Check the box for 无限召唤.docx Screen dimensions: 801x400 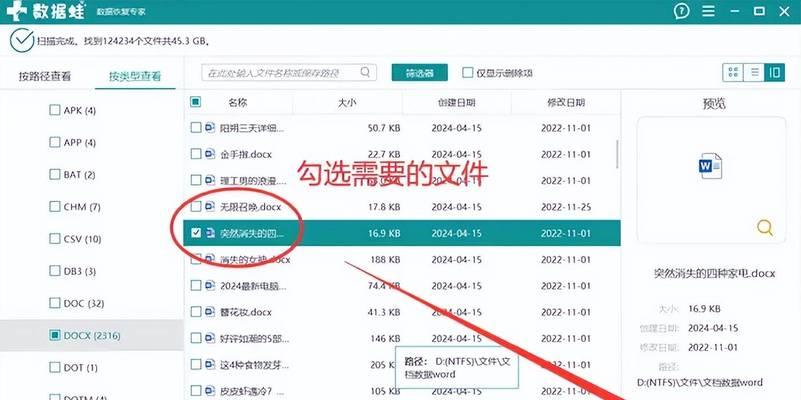pyautogui.click(x=196, y=206)
